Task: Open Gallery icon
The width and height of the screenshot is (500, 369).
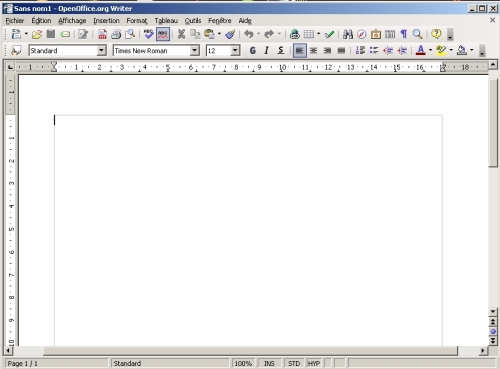Action: 376,34
